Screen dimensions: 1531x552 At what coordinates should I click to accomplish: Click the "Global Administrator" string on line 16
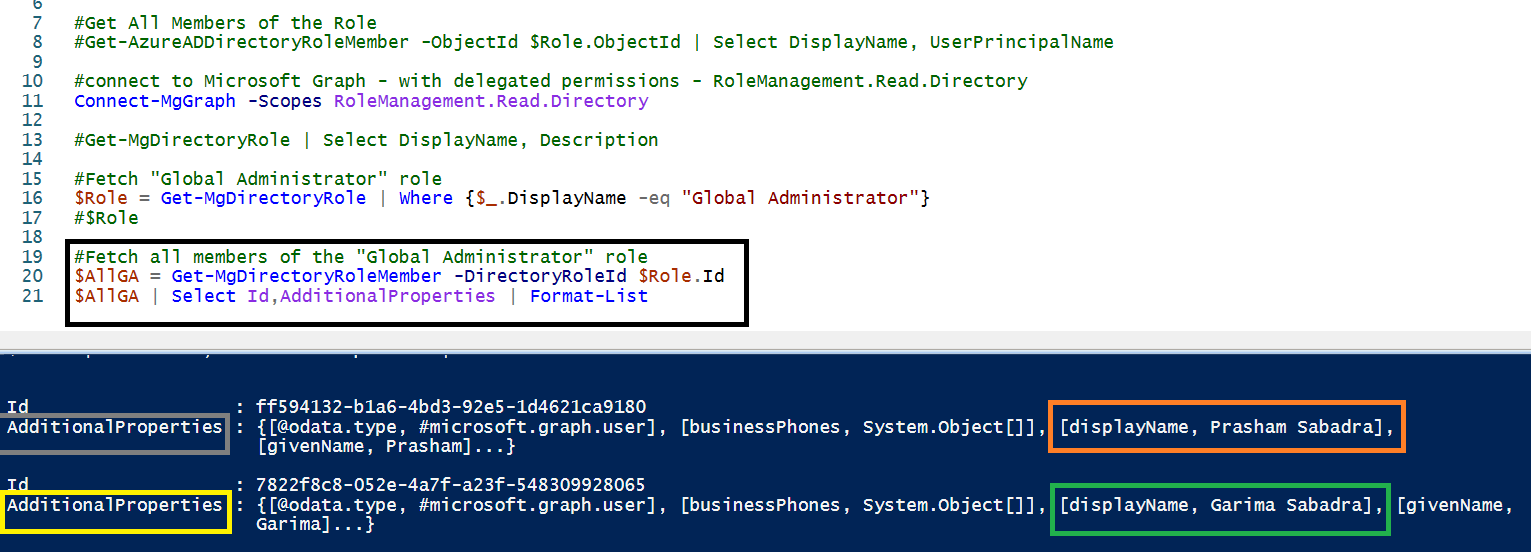(x=800, y=198)
